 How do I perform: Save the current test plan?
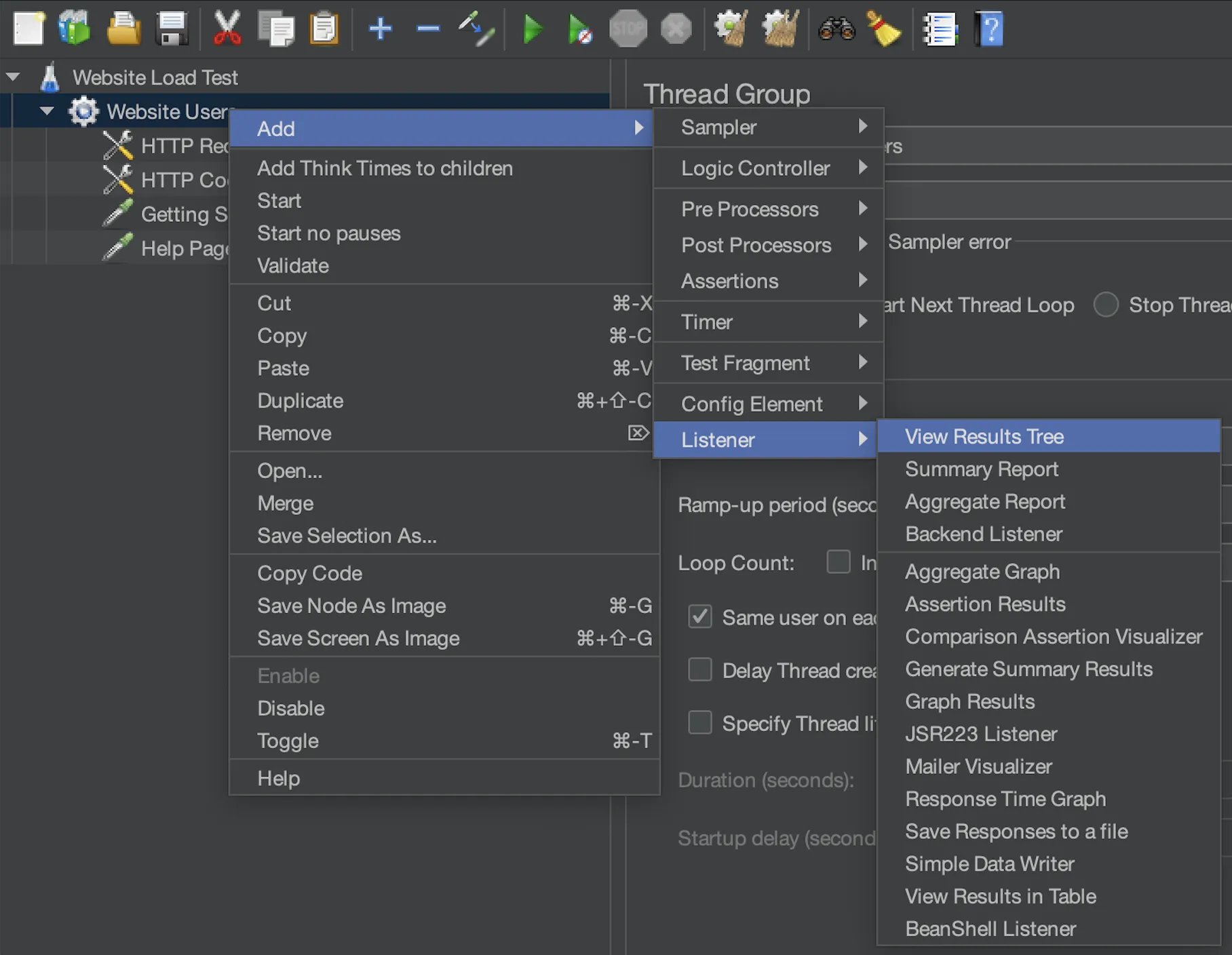(172, 28)
